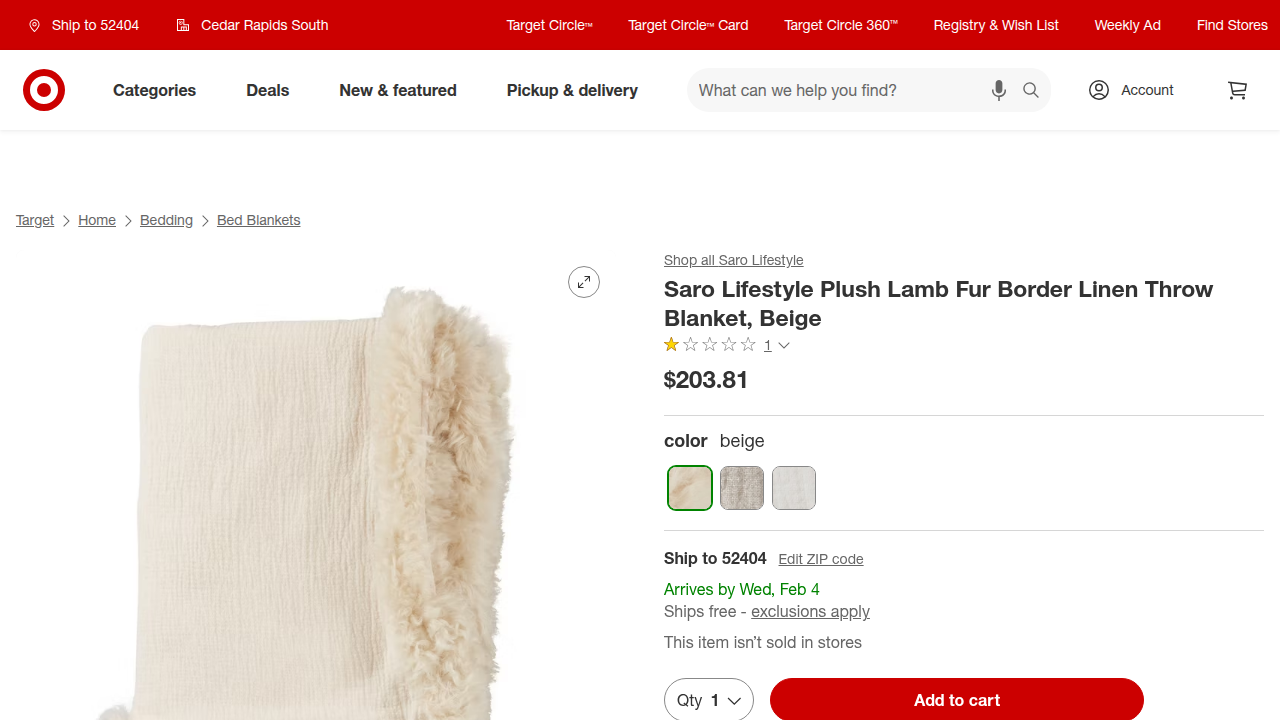The image size is (1280, 720).
Task: Activate the voice search microphone icon
Action: click(x=998, y=90)
